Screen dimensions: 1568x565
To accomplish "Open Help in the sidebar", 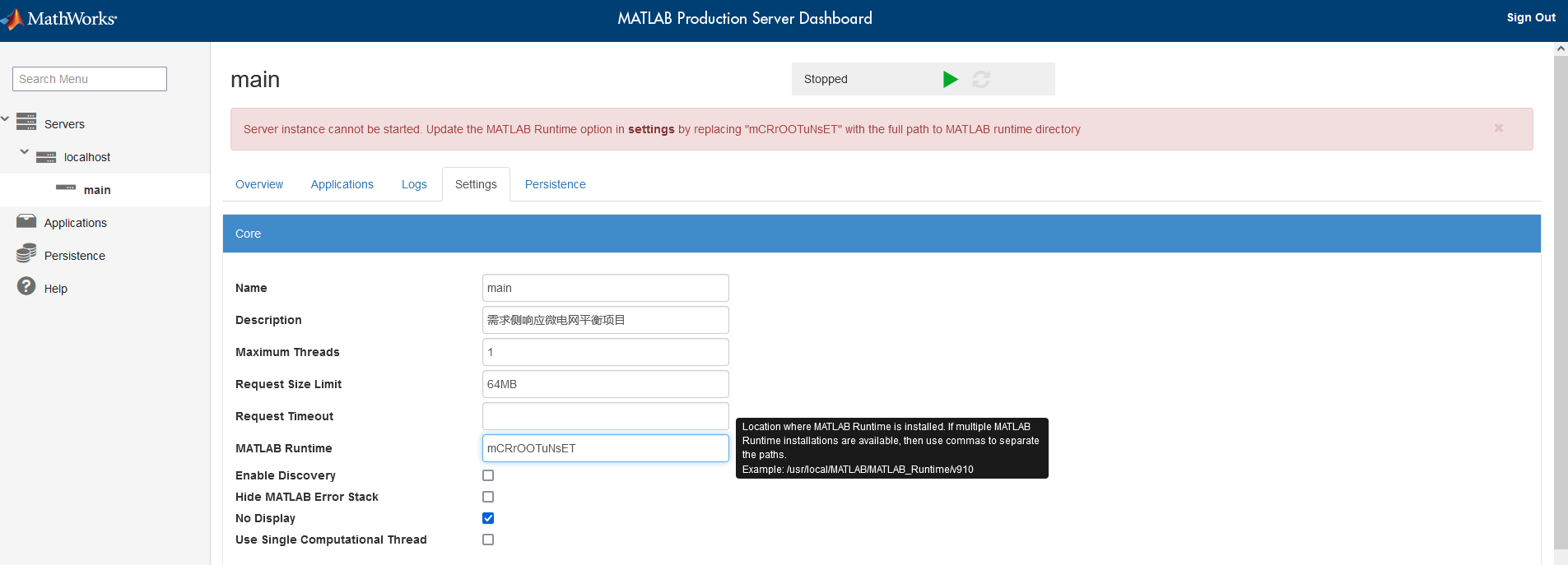I will point(56,289).
